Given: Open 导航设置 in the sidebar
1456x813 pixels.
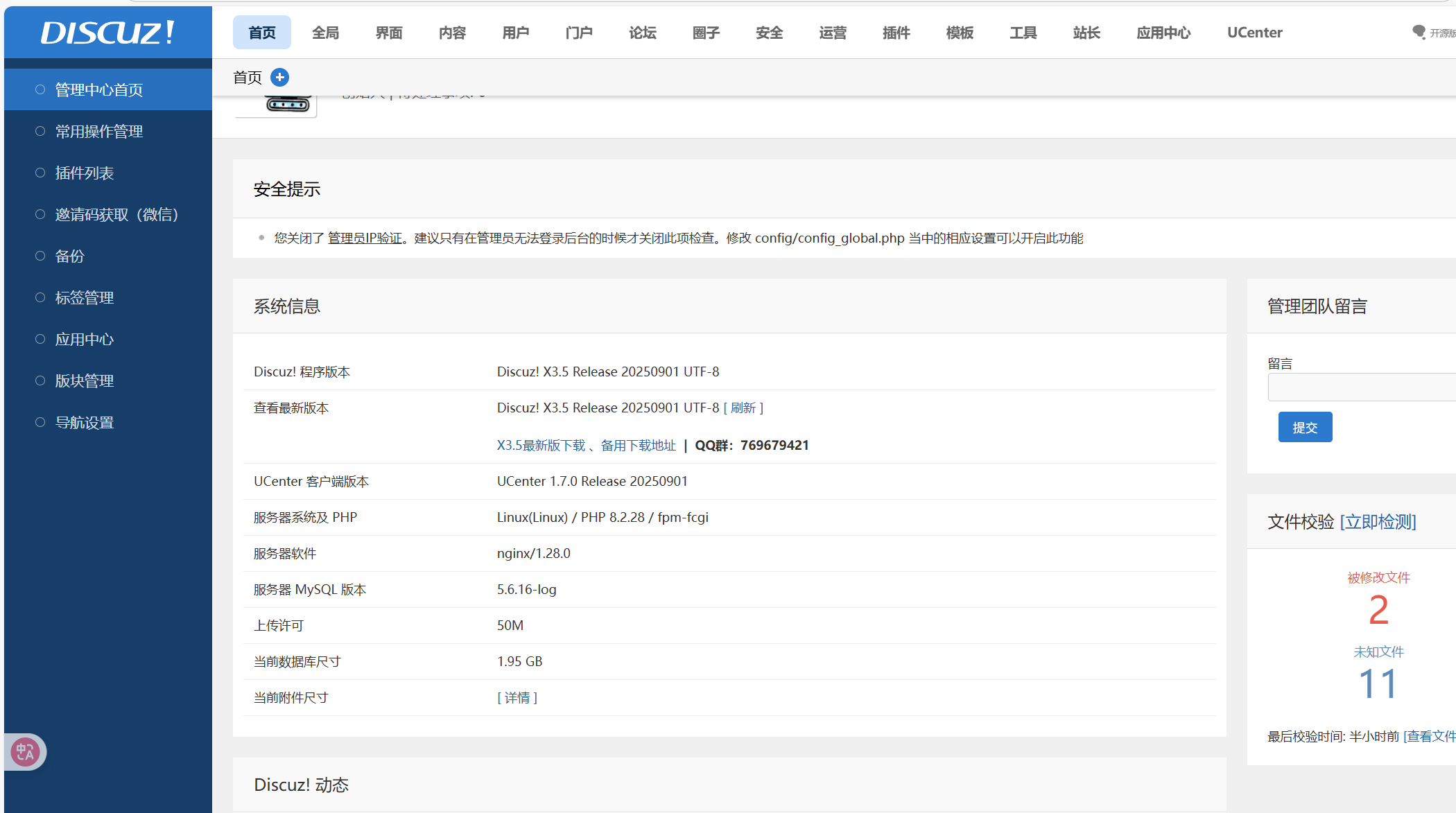Looking at the screenshot, I should [85, 422].
